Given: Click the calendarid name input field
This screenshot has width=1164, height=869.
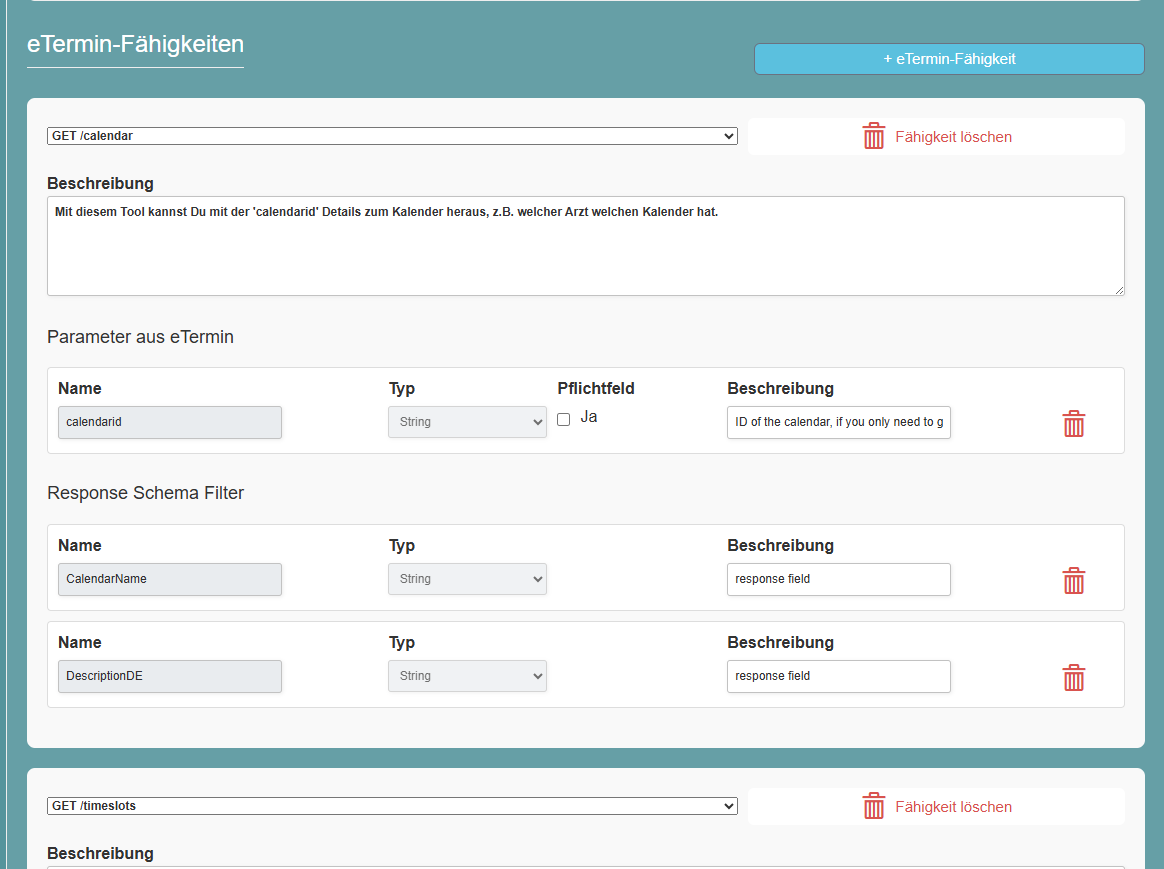Looking at the screenshot, I should 169,422.
